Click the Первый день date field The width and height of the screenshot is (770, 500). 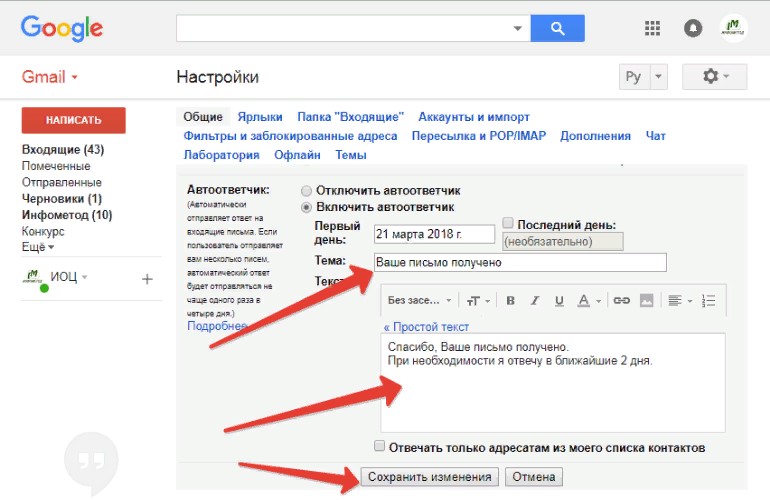click(434, 234)
